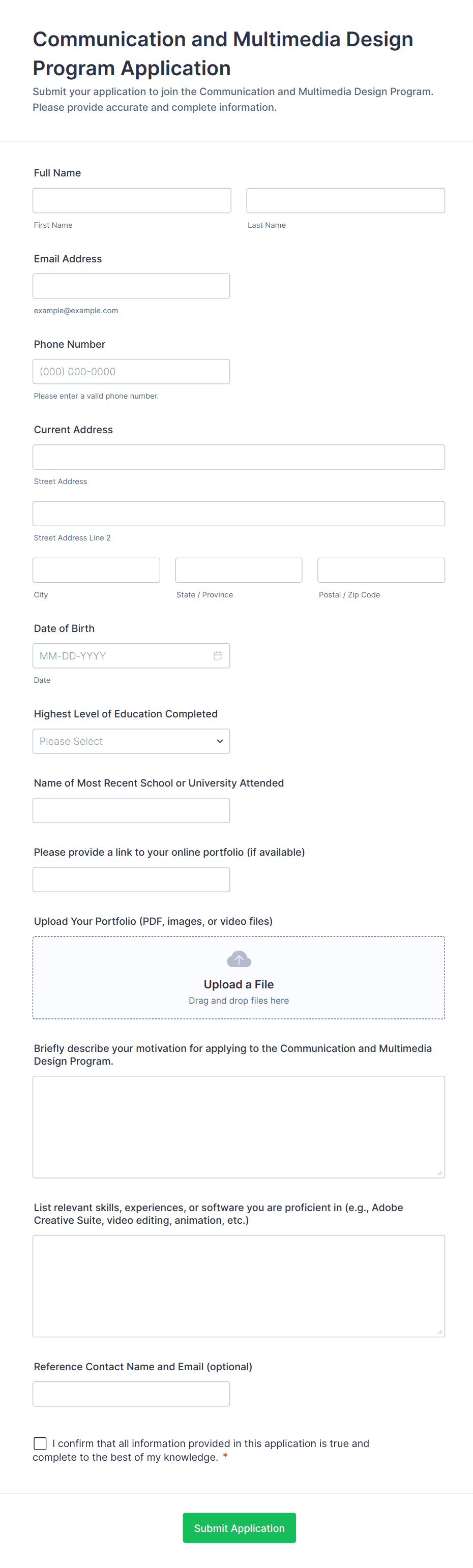Open Highest Level of Education dropdown
The image size is (473, 1568).
click(131, 741)
